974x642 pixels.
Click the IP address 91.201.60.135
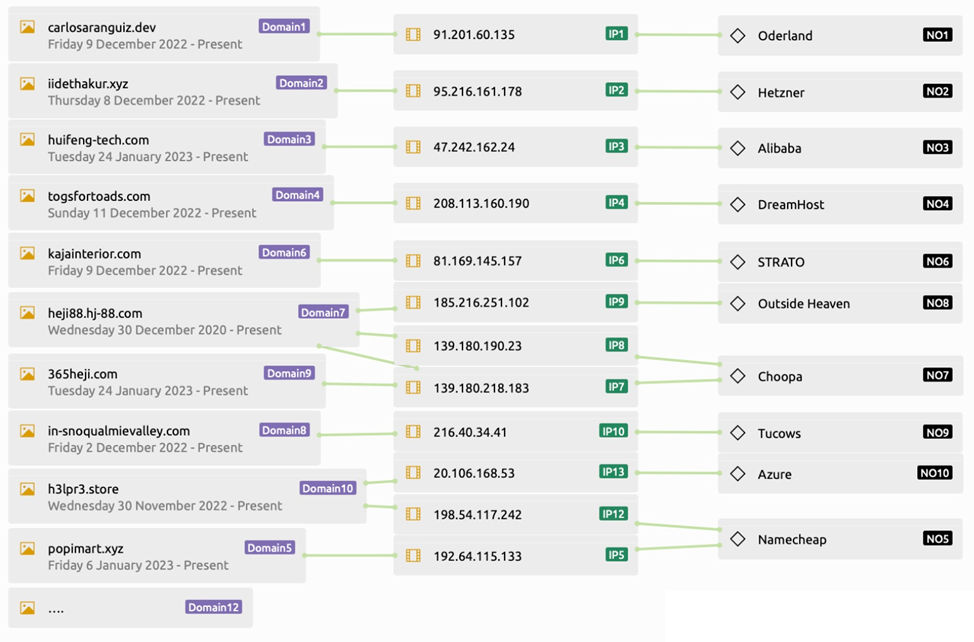point(474,35)
